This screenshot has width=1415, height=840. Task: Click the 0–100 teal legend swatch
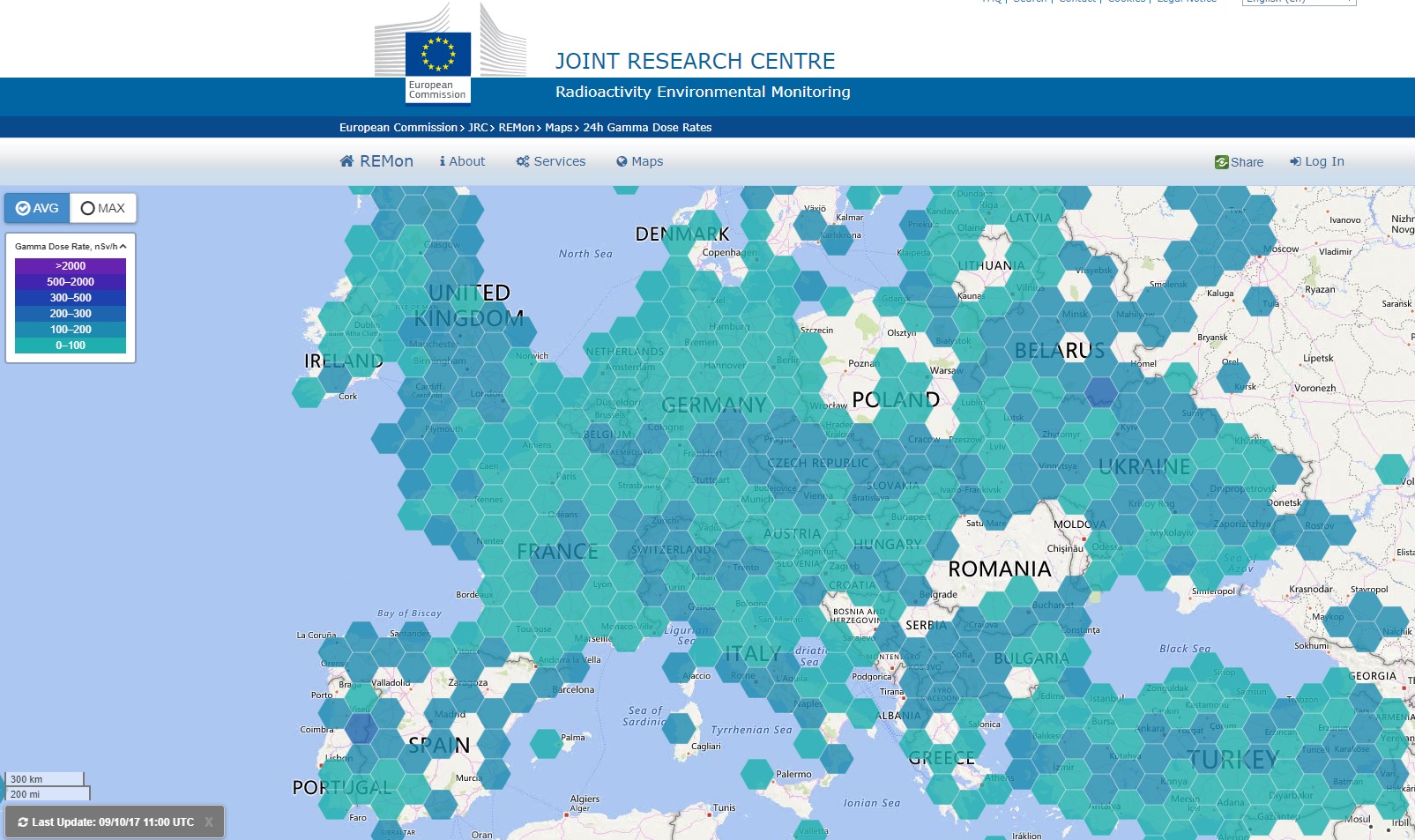(71, 346)
